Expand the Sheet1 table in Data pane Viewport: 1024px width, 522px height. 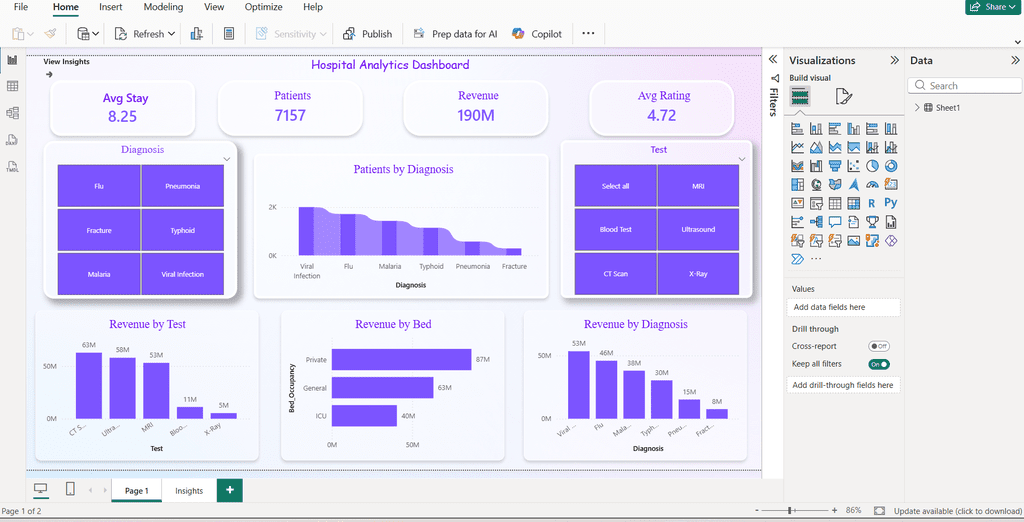tap(917, 108)
